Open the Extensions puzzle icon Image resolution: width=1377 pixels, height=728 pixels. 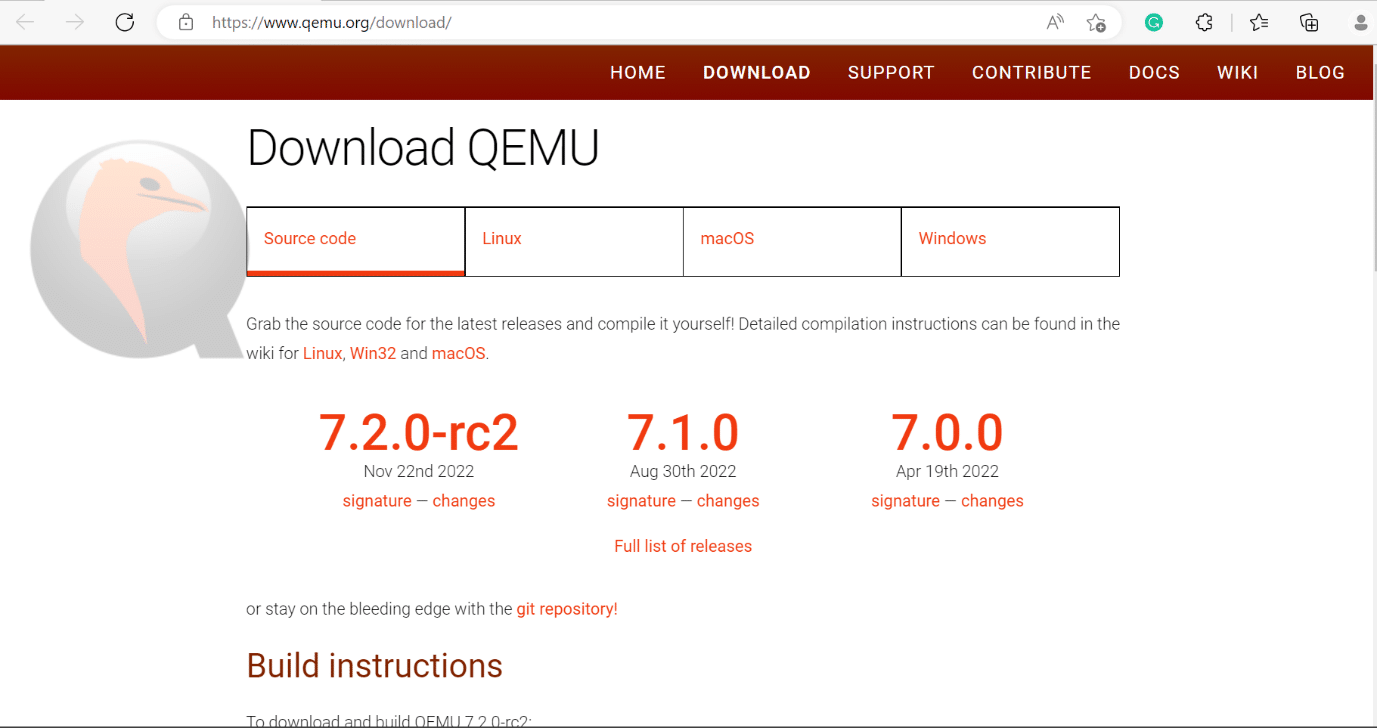tap(1205, 22)
